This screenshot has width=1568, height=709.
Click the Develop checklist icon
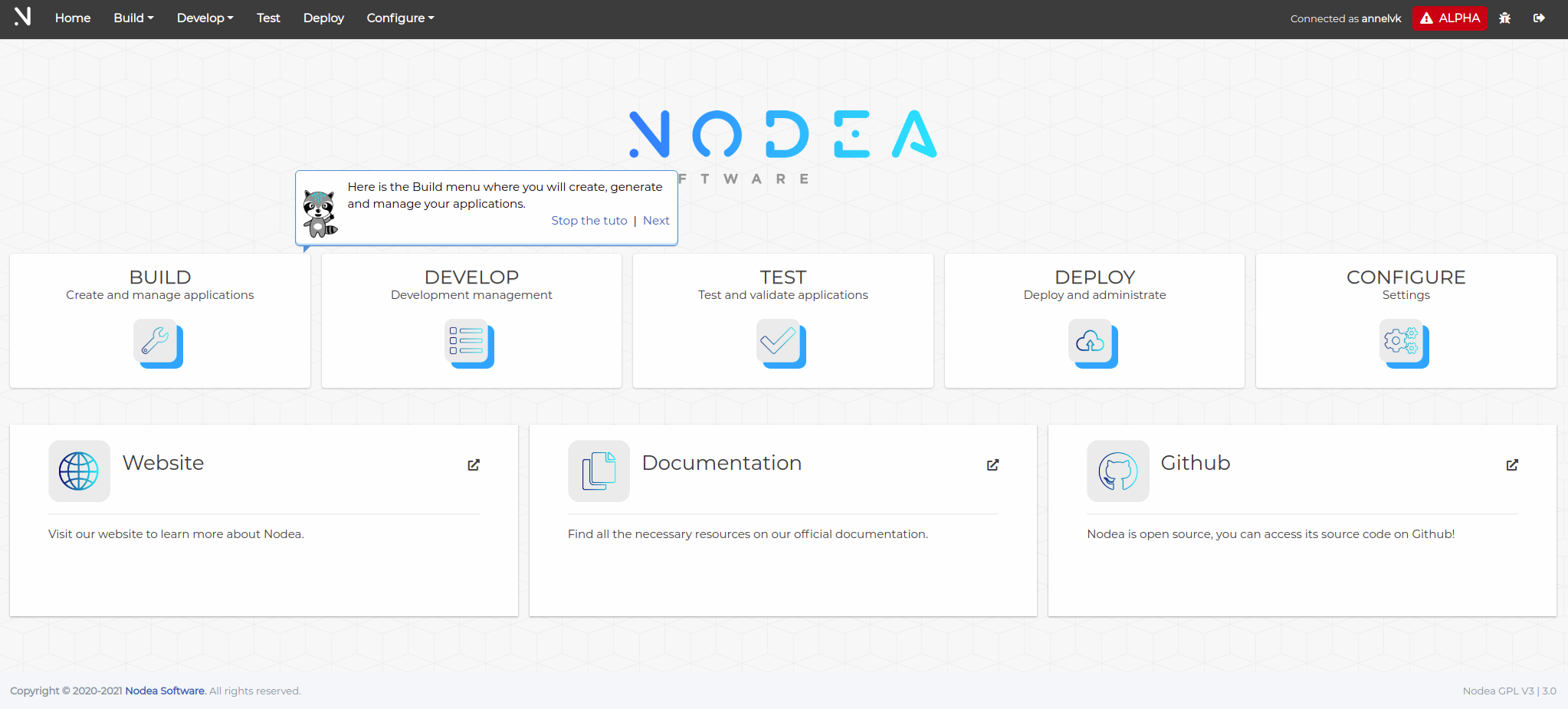(x=469, y=343)
